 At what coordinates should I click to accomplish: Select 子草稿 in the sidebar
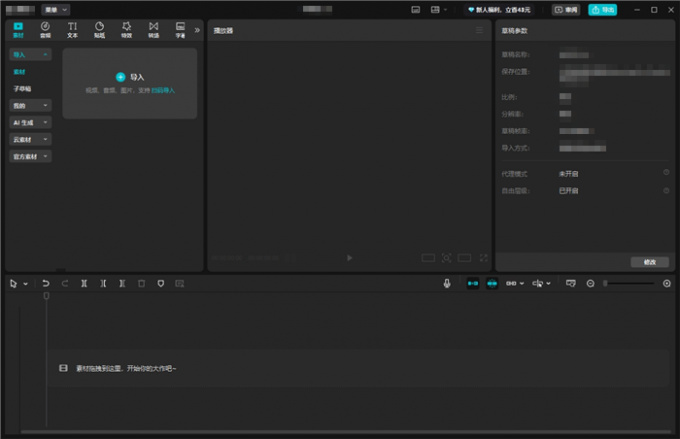tap(22, 88)
